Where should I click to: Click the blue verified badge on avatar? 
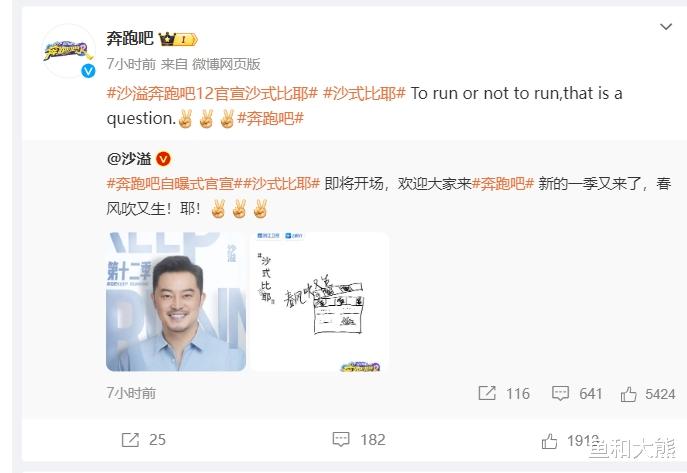89,71
